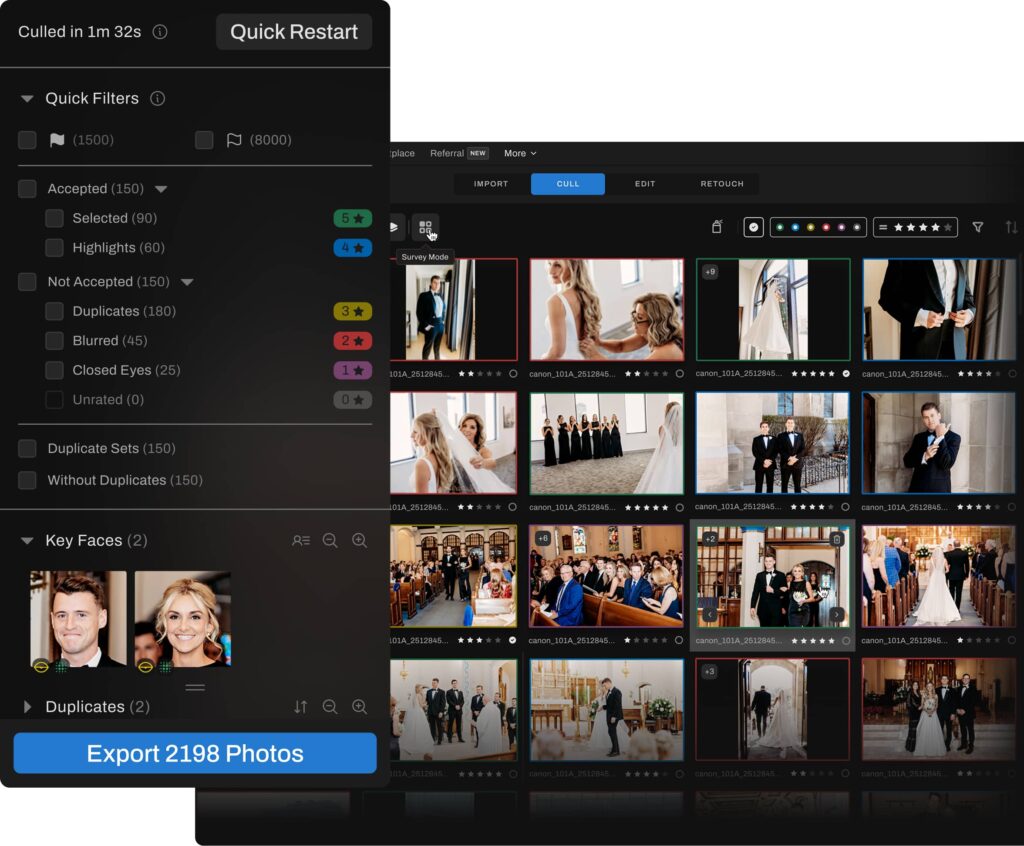Viewport: 1024px width, 846px height.
Task: Switch to the EDIT tab
Action: [x=645, y=184]
